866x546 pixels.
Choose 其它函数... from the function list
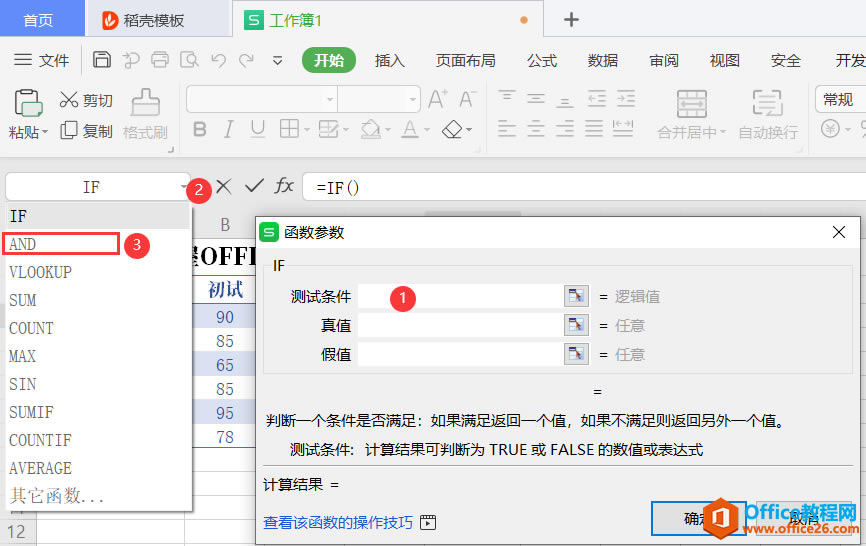pyautogui.click(x=97, y=496)
